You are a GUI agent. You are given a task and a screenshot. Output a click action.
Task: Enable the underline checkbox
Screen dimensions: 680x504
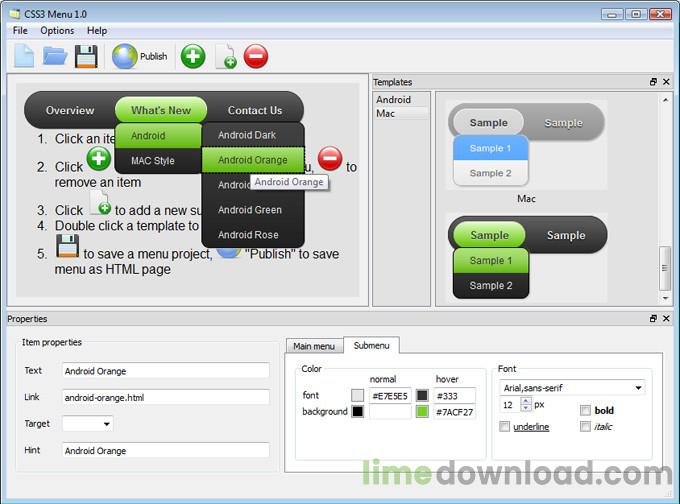(504, 427)
